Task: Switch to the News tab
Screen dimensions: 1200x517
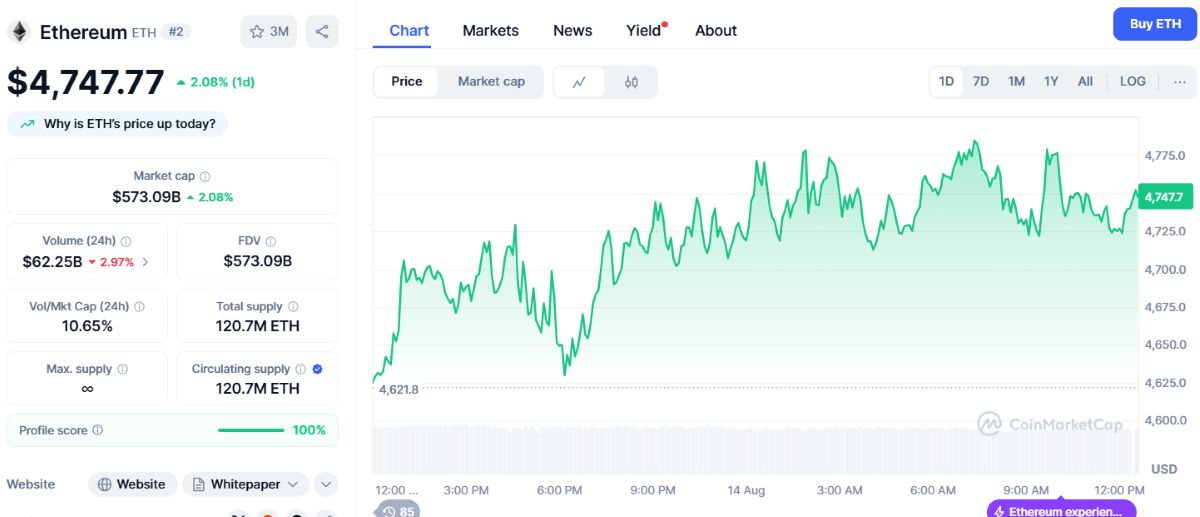Action: [x=573, y=31]
